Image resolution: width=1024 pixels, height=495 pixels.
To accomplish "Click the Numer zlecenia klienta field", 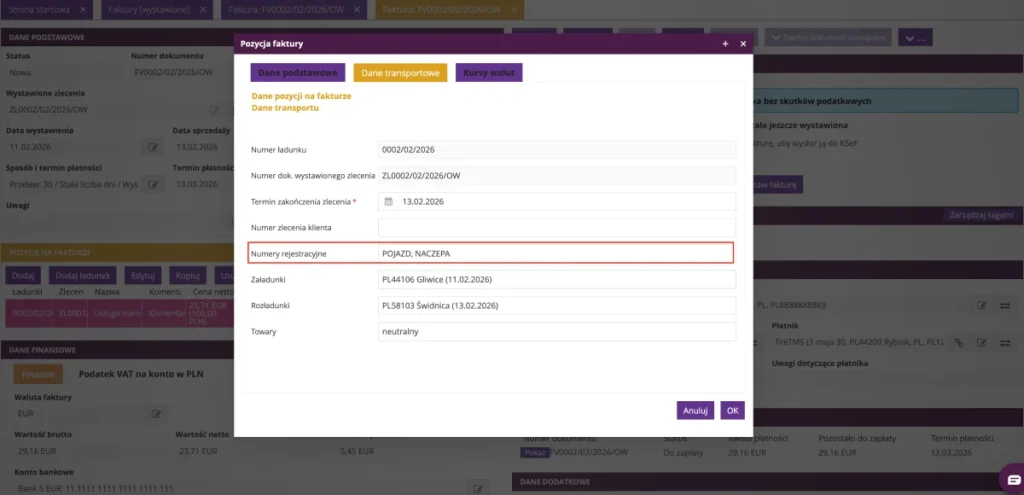I will pos(557,227).
